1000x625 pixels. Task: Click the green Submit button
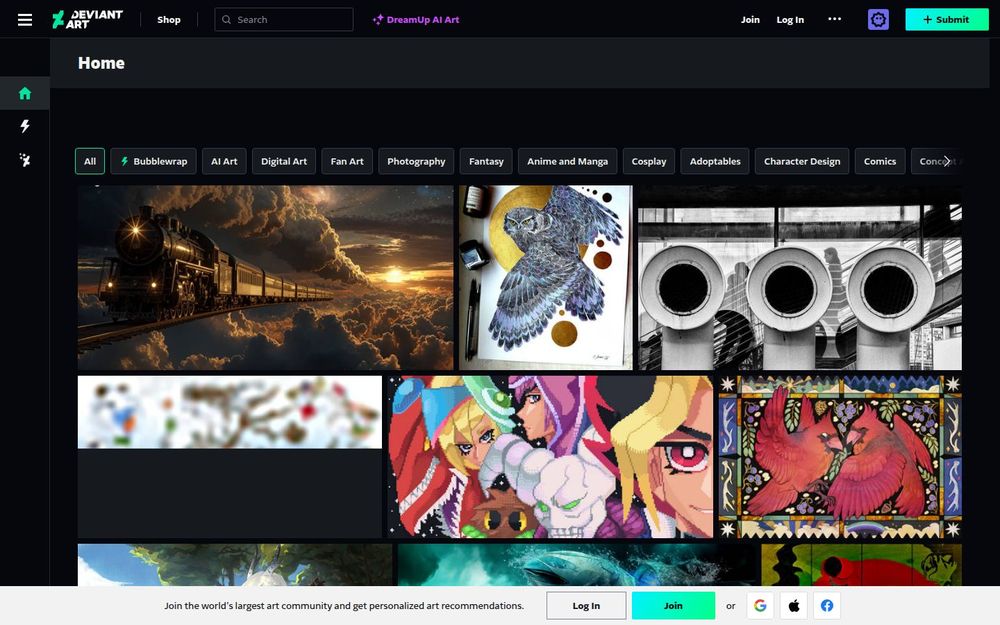click(947, 20)
